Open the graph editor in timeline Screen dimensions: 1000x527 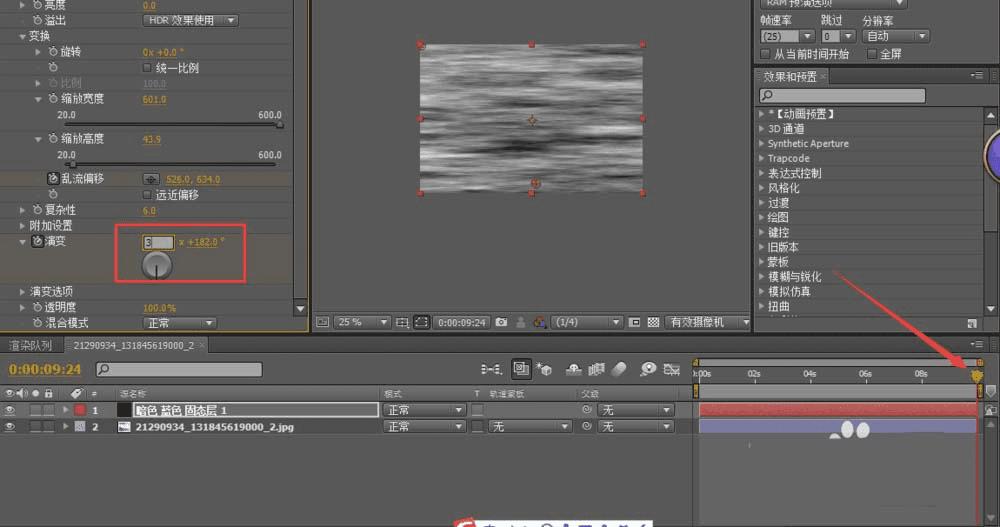[x=673, y=370]
